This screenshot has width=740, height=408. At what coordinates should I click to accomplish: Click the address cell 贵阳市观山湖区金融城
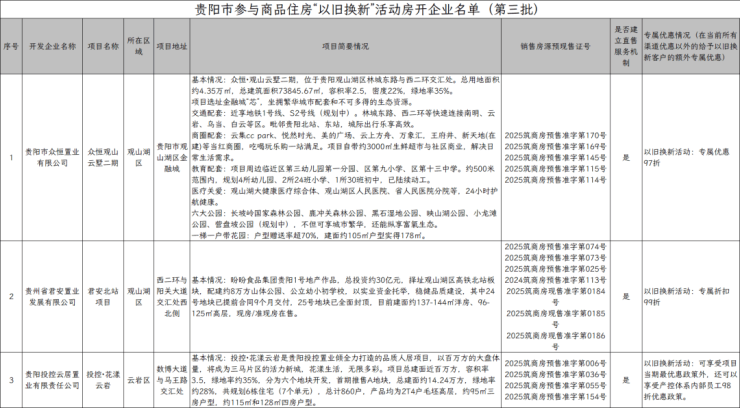tap(172, 158)
